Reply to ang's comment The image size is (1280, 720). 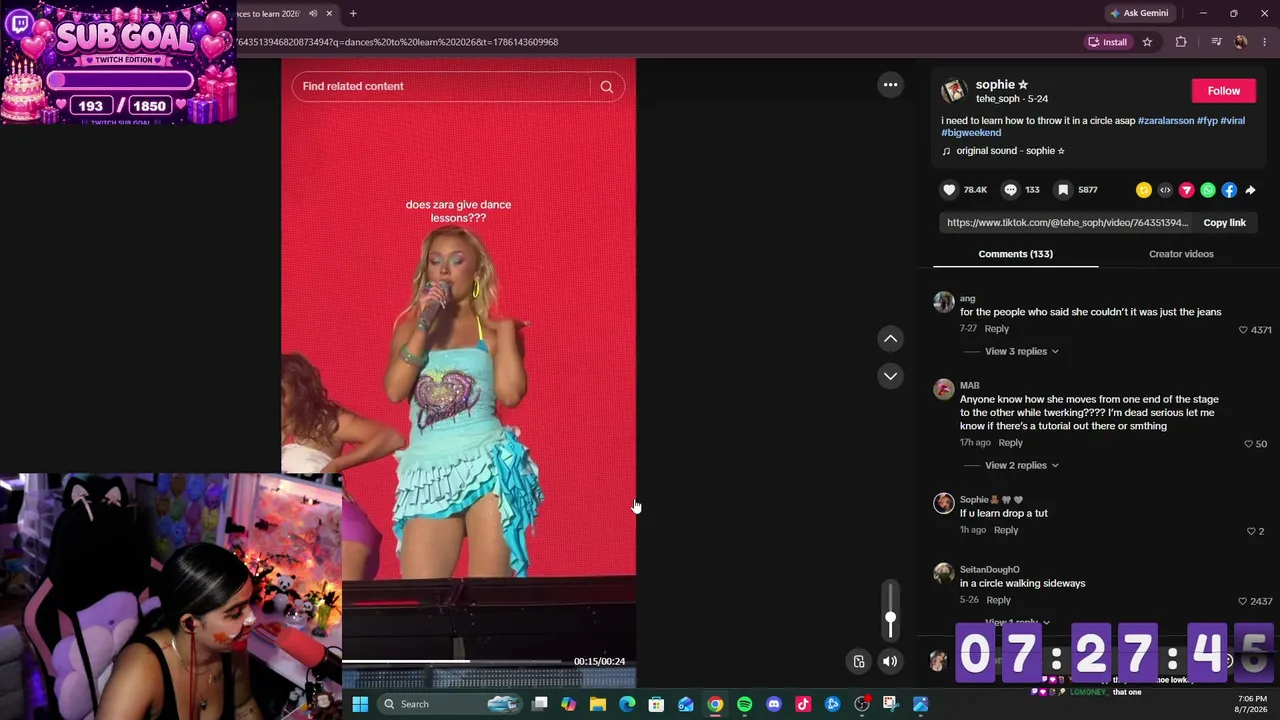point(996,329)
